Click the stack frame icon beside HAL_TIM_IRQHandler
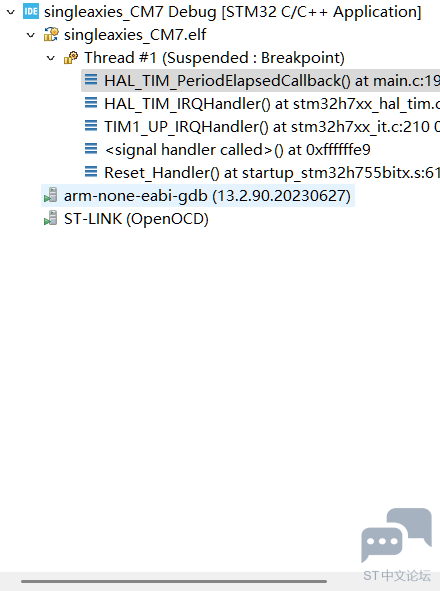Viewport: 440px width, 591px height. coord(91,103)
